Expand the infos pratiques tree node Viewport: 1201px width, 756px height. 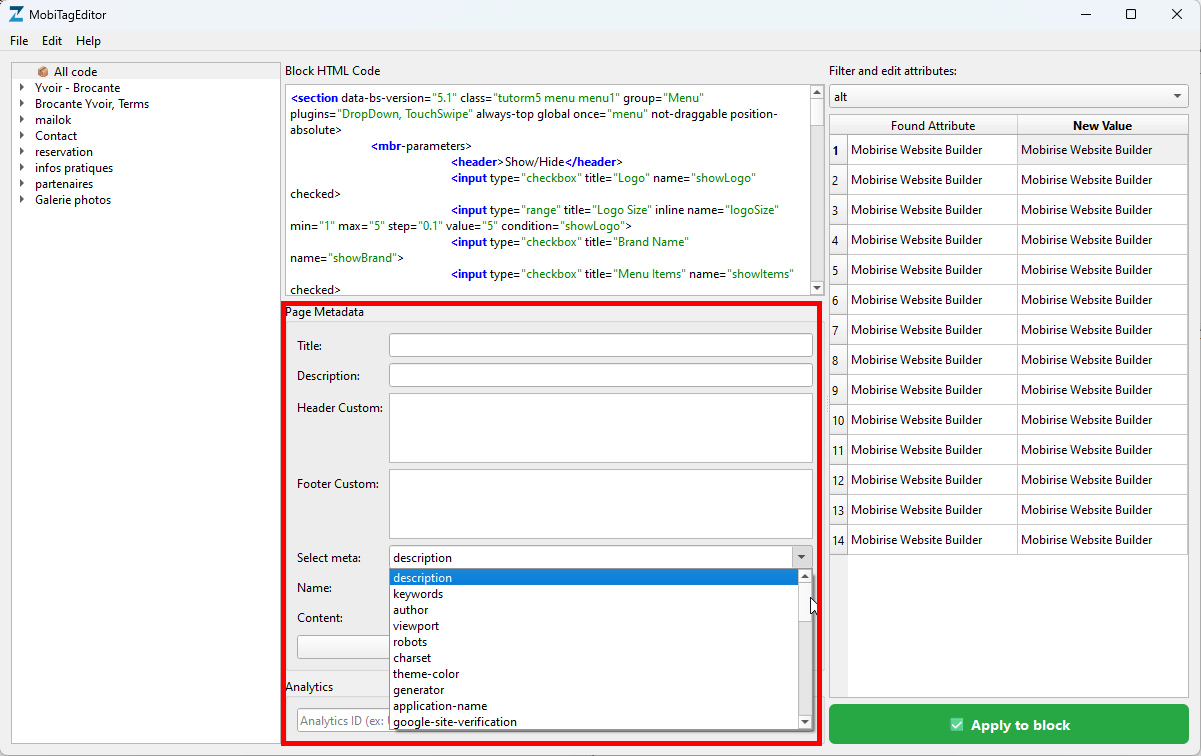(22, 168)
